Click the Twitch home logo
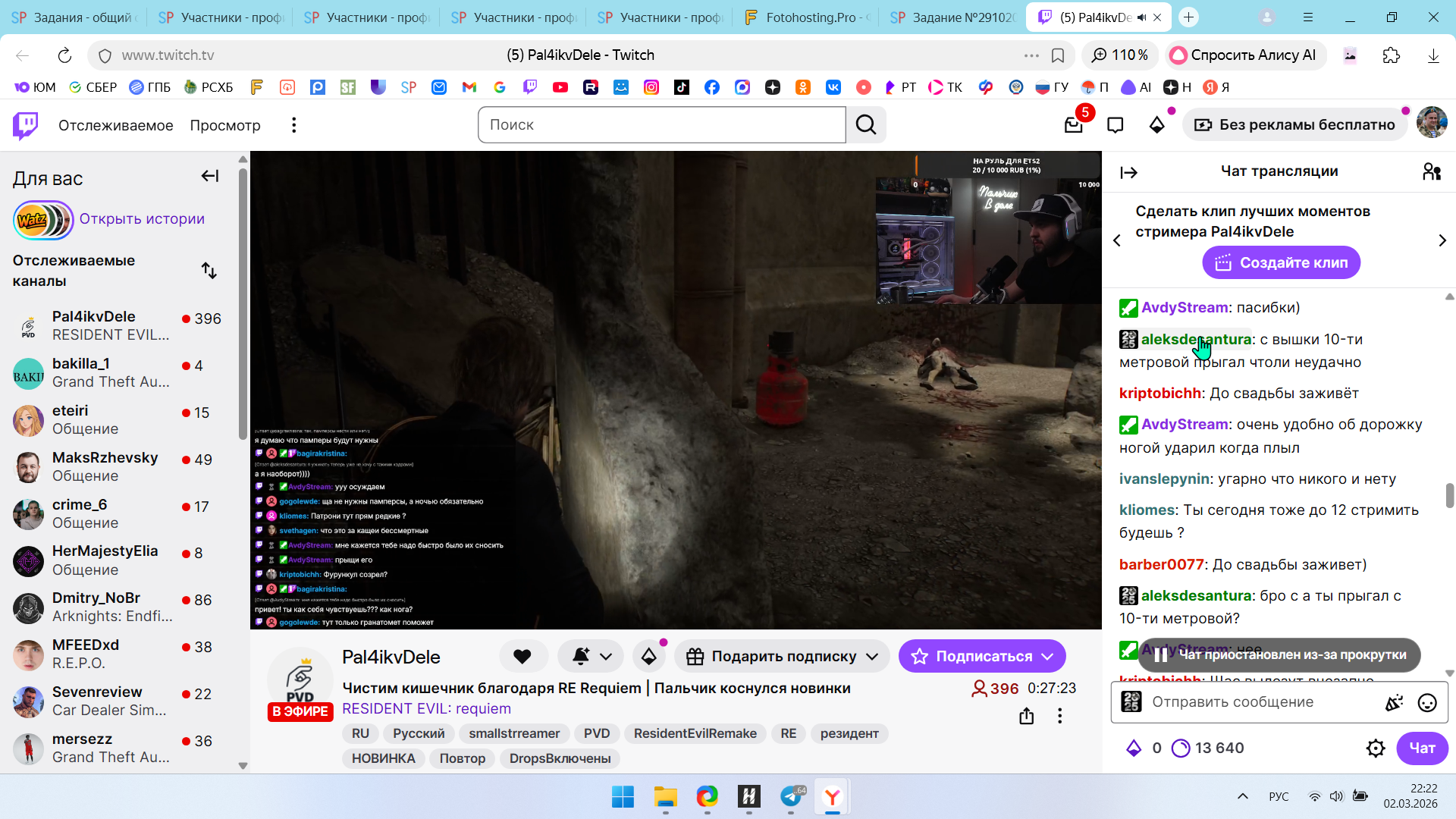Screen dimensions: 1456x819 tap(26, 125)
